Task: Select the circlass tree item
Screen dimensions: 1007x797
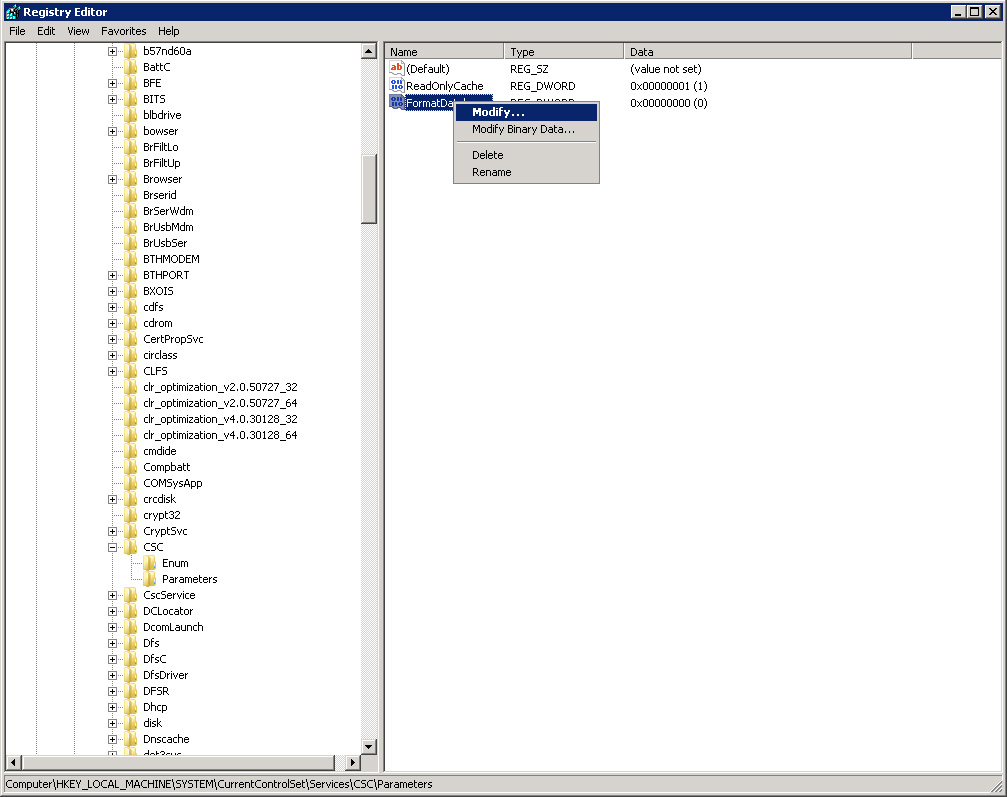Action: 160,355
